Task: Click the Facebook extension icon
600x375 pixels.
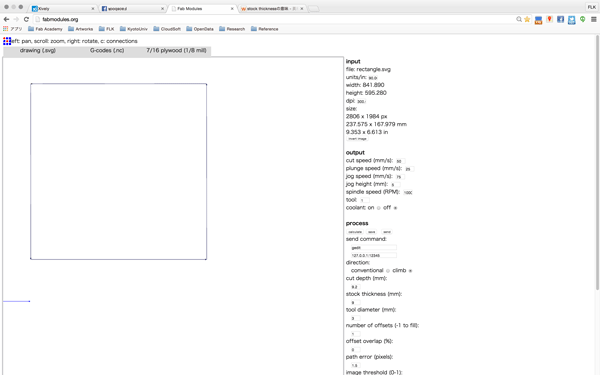Action: (x=561, y=19)
